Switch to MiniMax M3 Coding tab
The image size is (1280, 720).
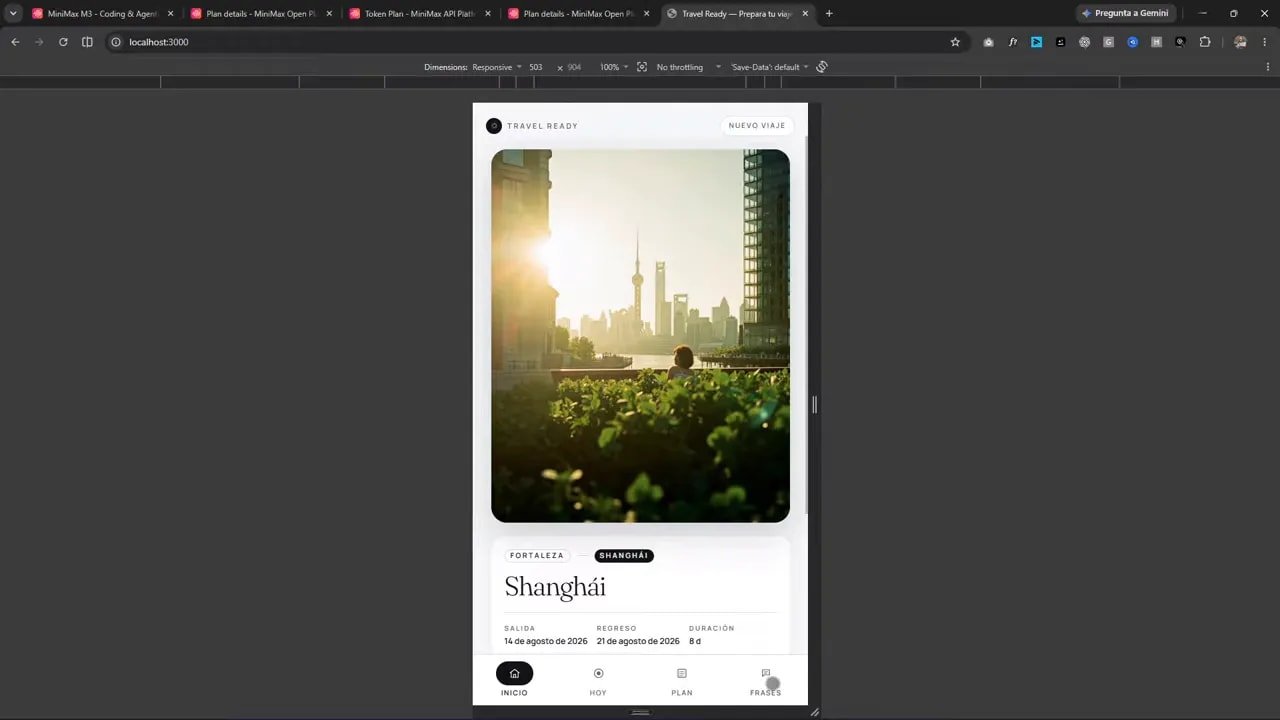103,14
